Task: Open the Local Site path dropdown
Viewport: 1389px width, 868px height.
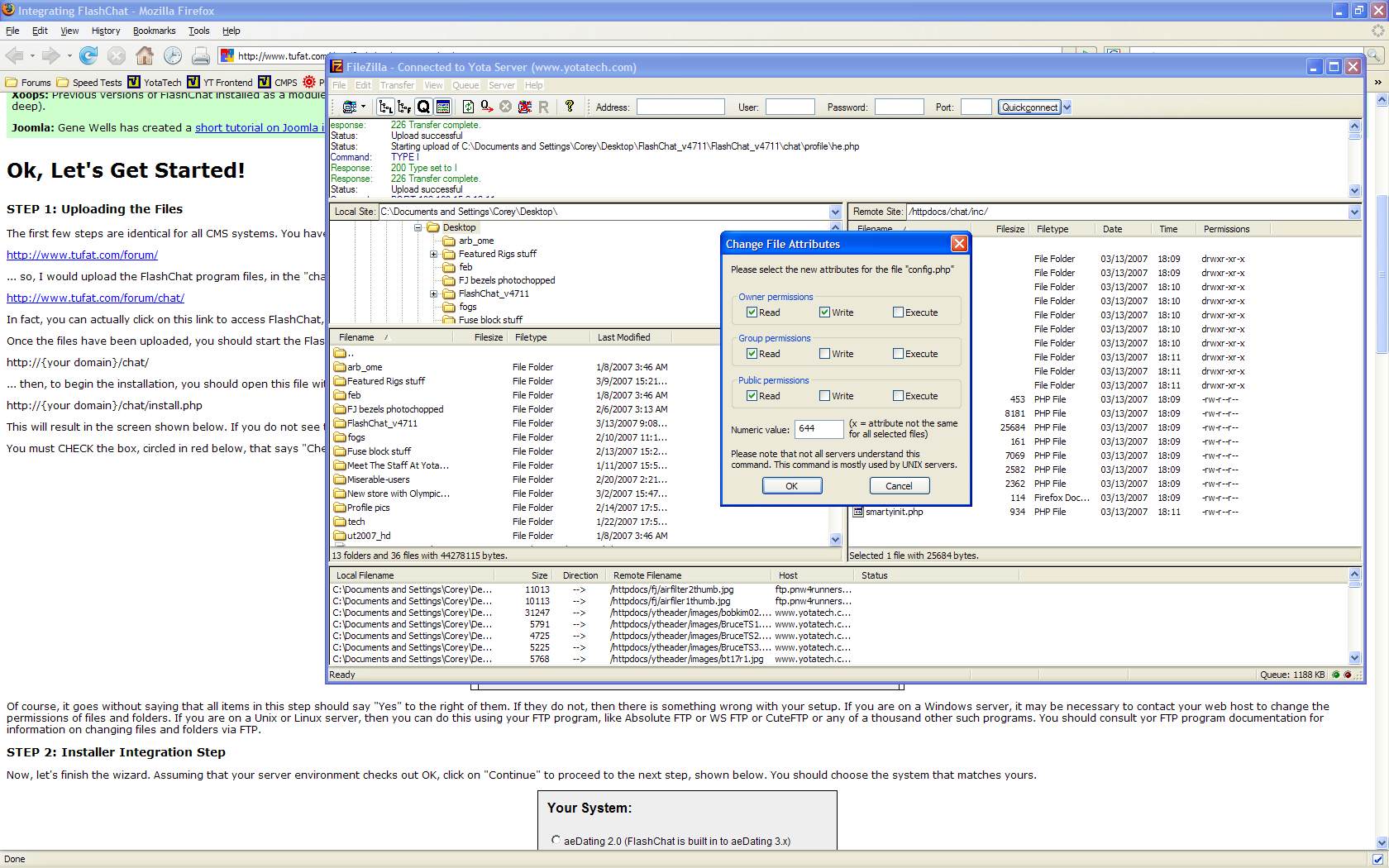Action: pyautogui.click(x=835, y=212)
